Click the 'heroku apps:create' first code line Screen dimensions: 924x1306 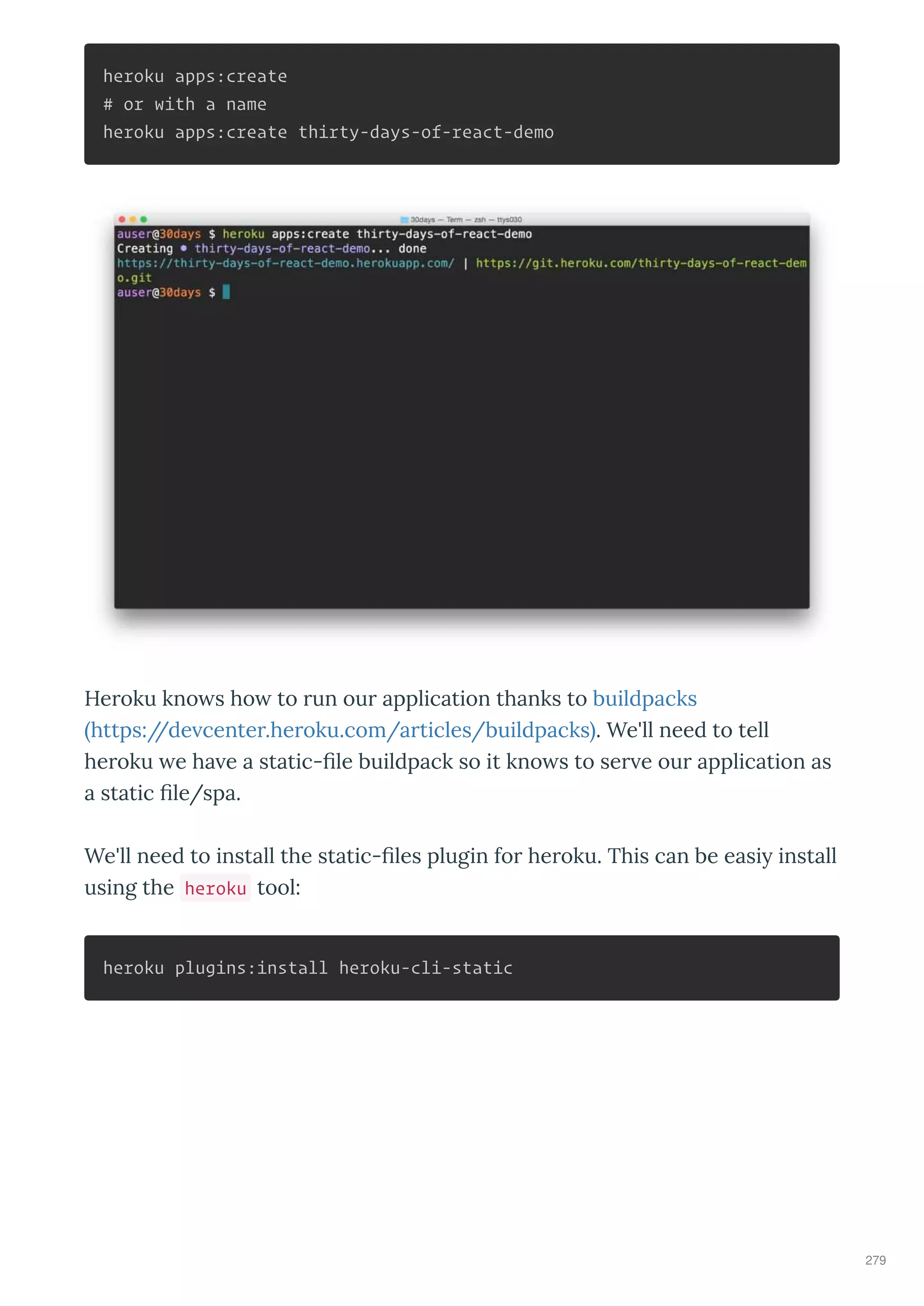195,76
